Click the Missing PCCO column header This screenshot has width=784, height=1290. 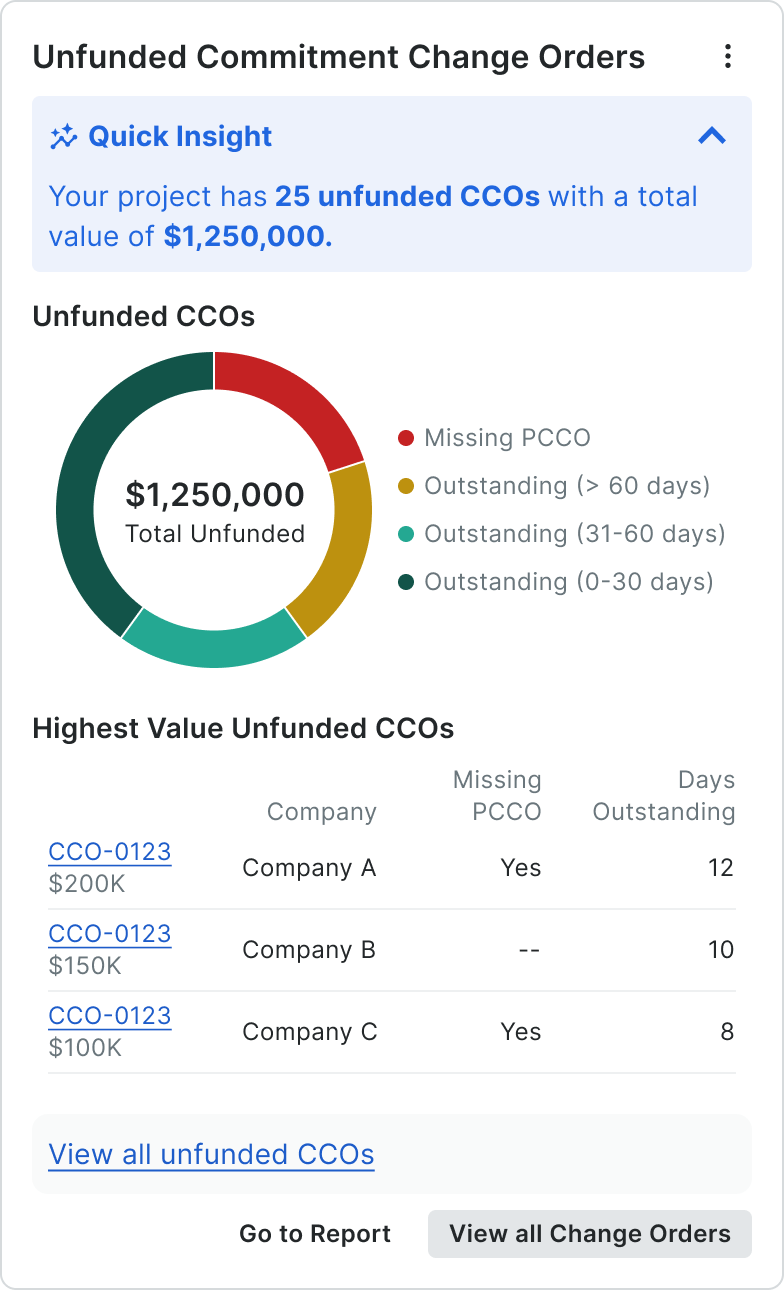[x=497, y=796]
